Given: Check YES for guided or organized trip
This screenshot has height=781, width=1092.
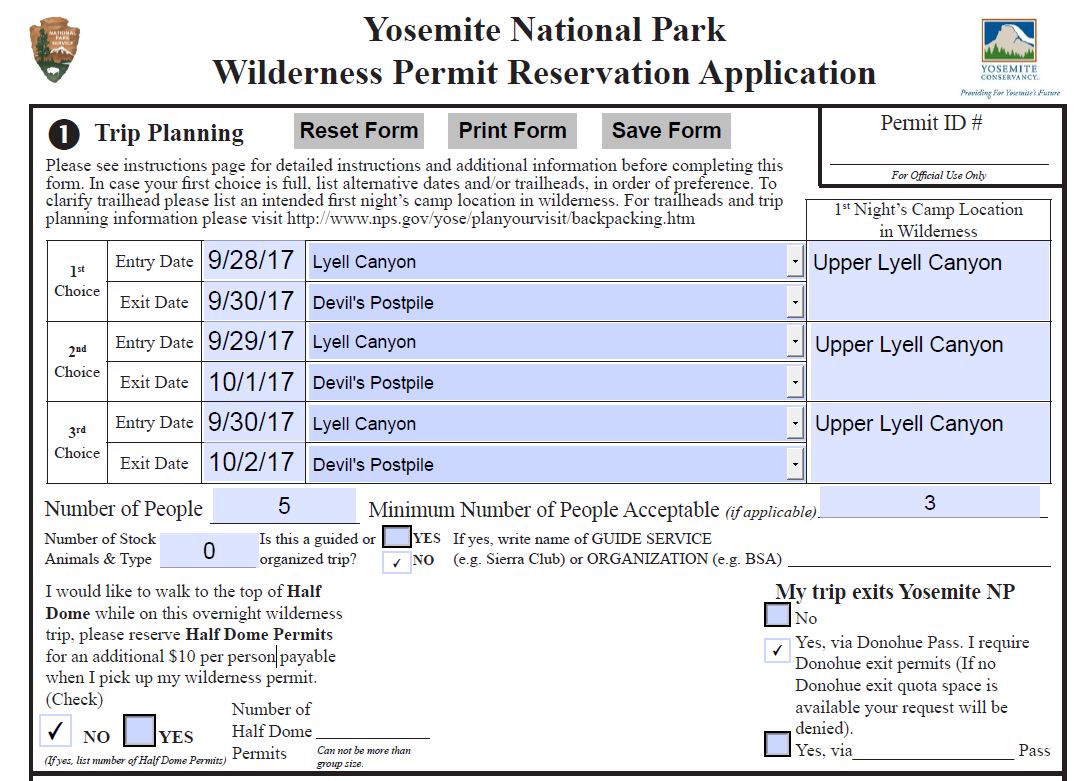Looking at the screenshot, I should (397, 537).
